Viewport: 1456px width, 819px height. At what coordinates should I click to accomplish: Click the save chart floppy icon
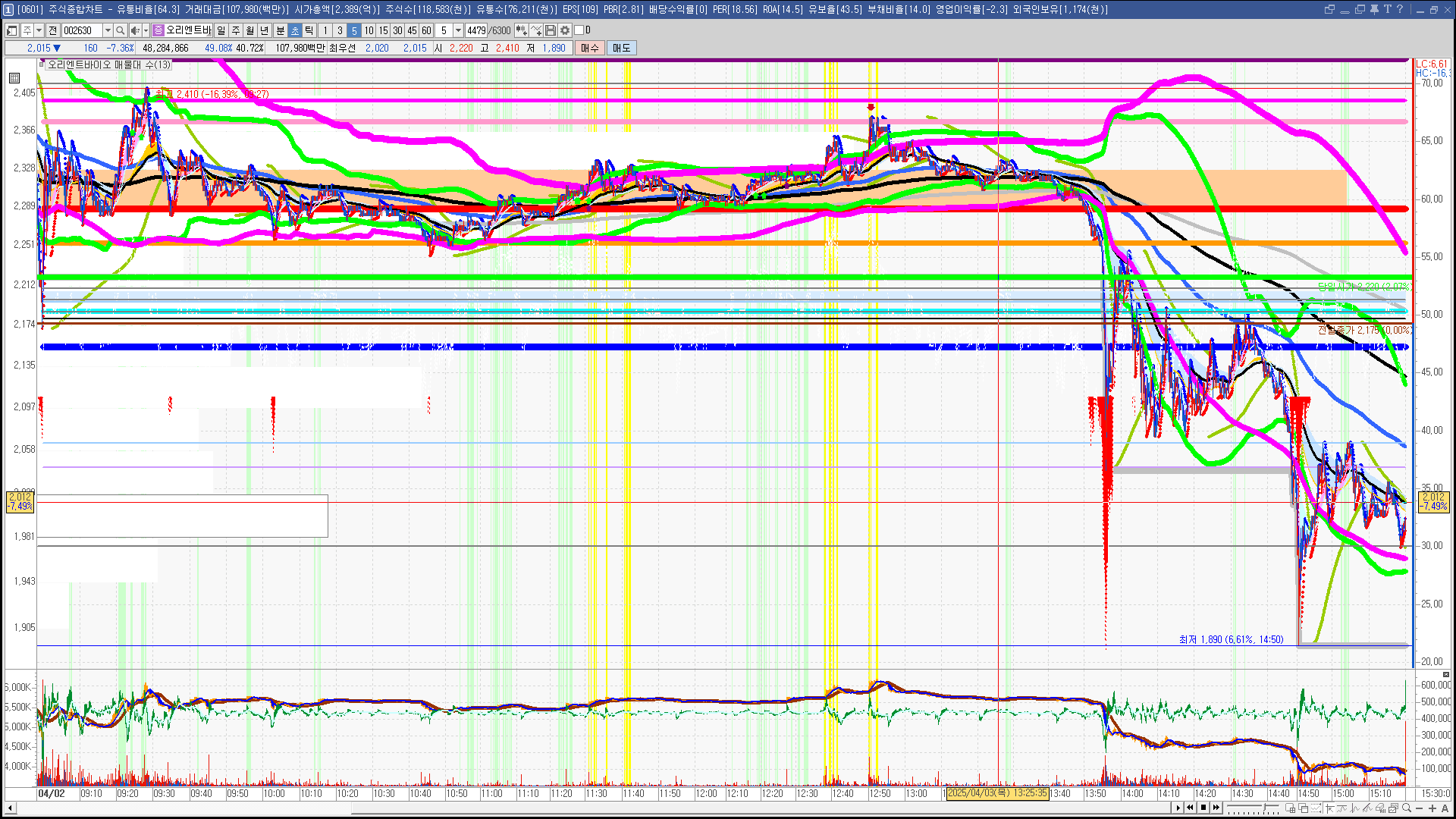(x=551, y=30)
